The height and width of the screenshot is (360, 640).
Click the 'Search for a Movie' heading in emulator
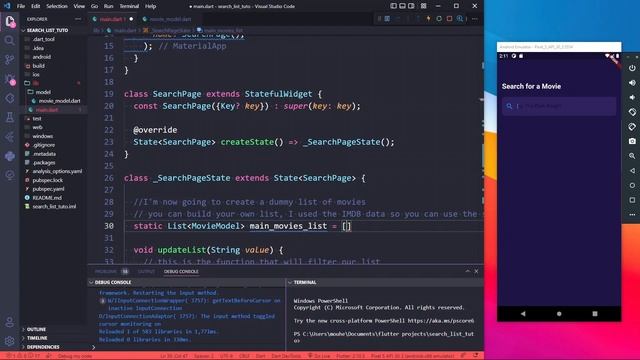pyautogui.click(x=531, y=86)
